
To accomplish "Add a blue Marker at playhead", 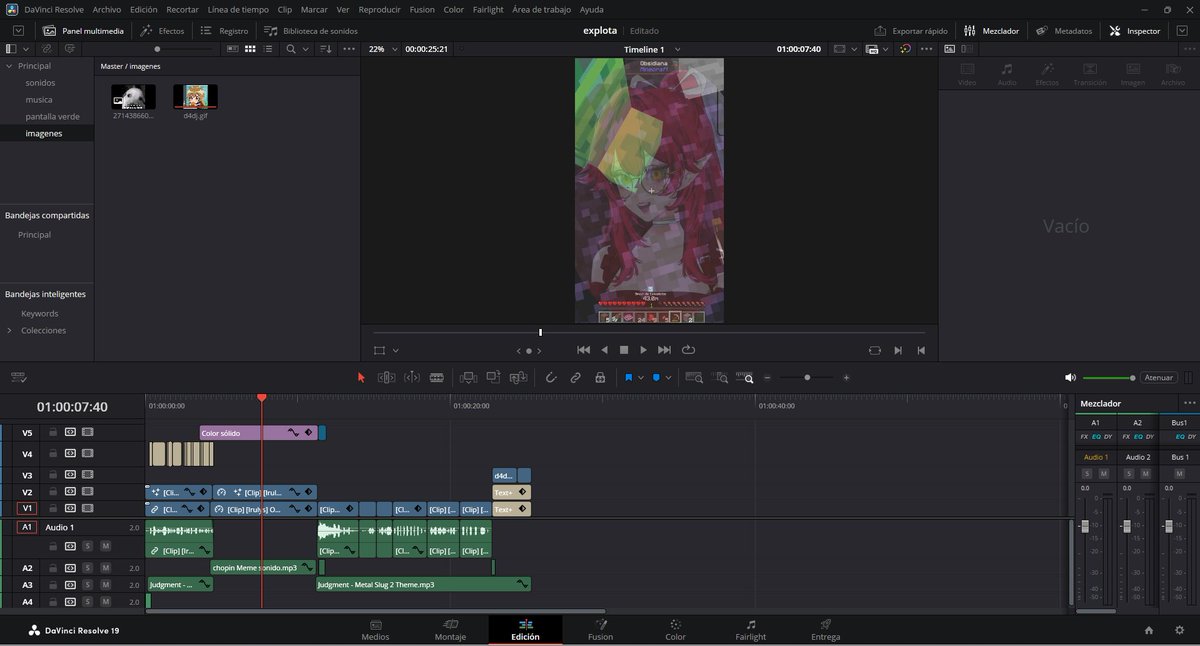I will [657, 377].
